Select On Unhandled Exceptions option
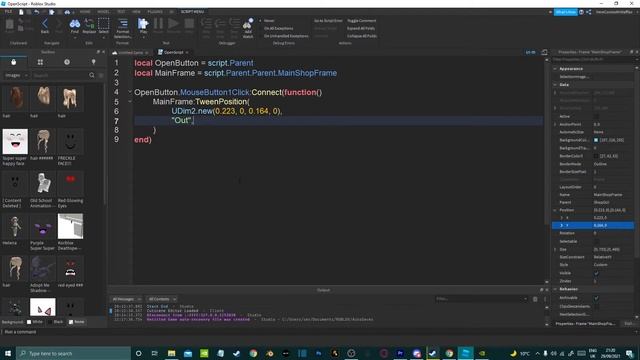Image resolution: width=640 pixels, height=360 pixels. [286, 36]
